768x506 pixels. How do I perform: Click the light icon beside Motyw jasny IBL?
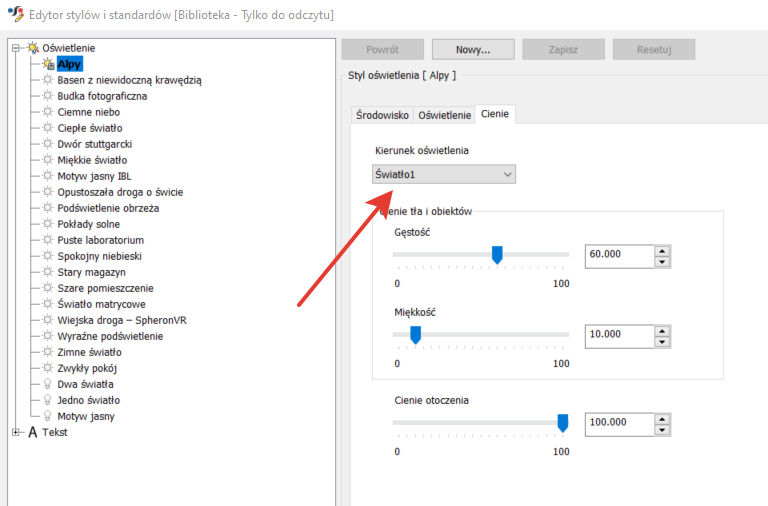(x=48, y=176)
